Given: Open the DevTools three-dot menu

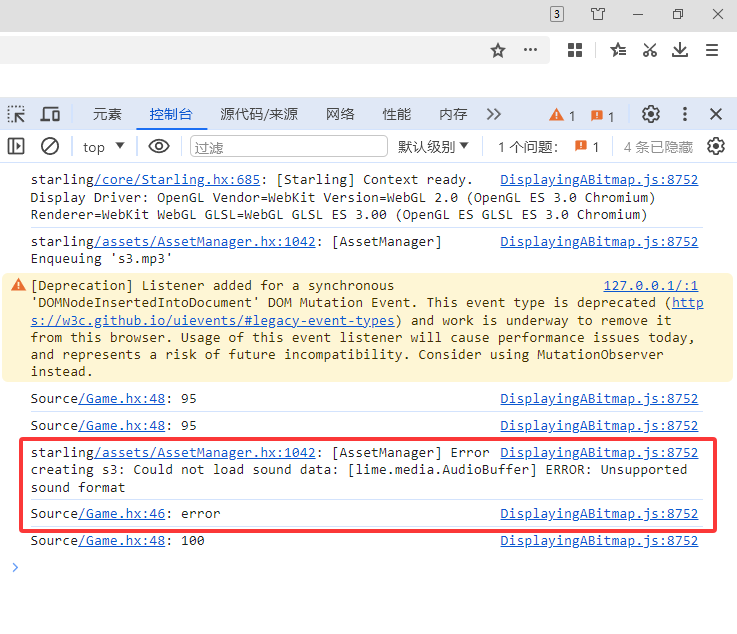Looking at the screenshot, I should pos(685,114).
